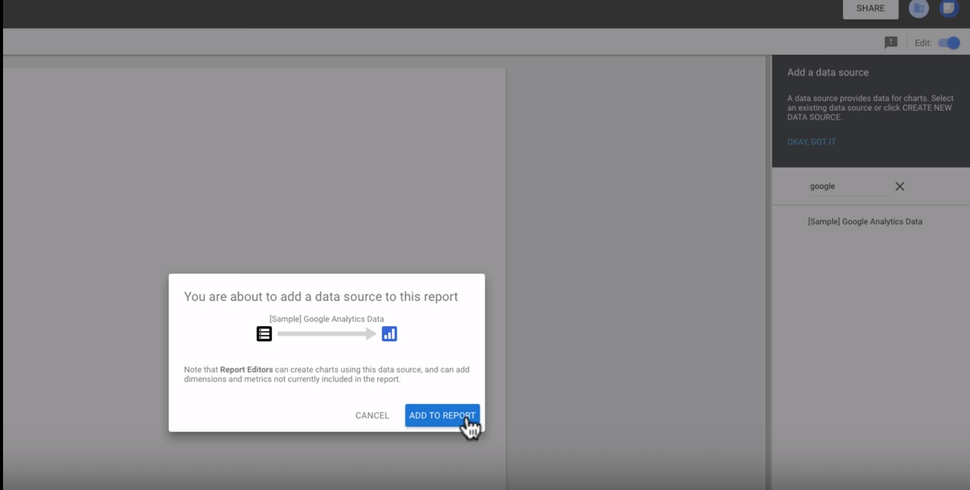Screen dimensions: 970x490
Task: Click the data source name label inside dialog
Action: 326,319
